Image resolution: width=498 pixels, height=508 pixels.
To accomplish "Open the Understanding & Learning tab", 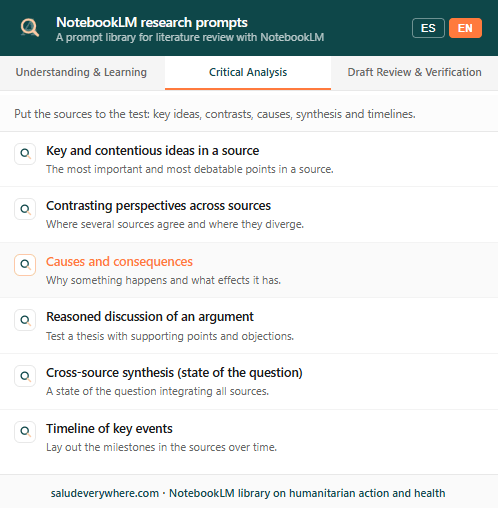I will tap(81, 73).
